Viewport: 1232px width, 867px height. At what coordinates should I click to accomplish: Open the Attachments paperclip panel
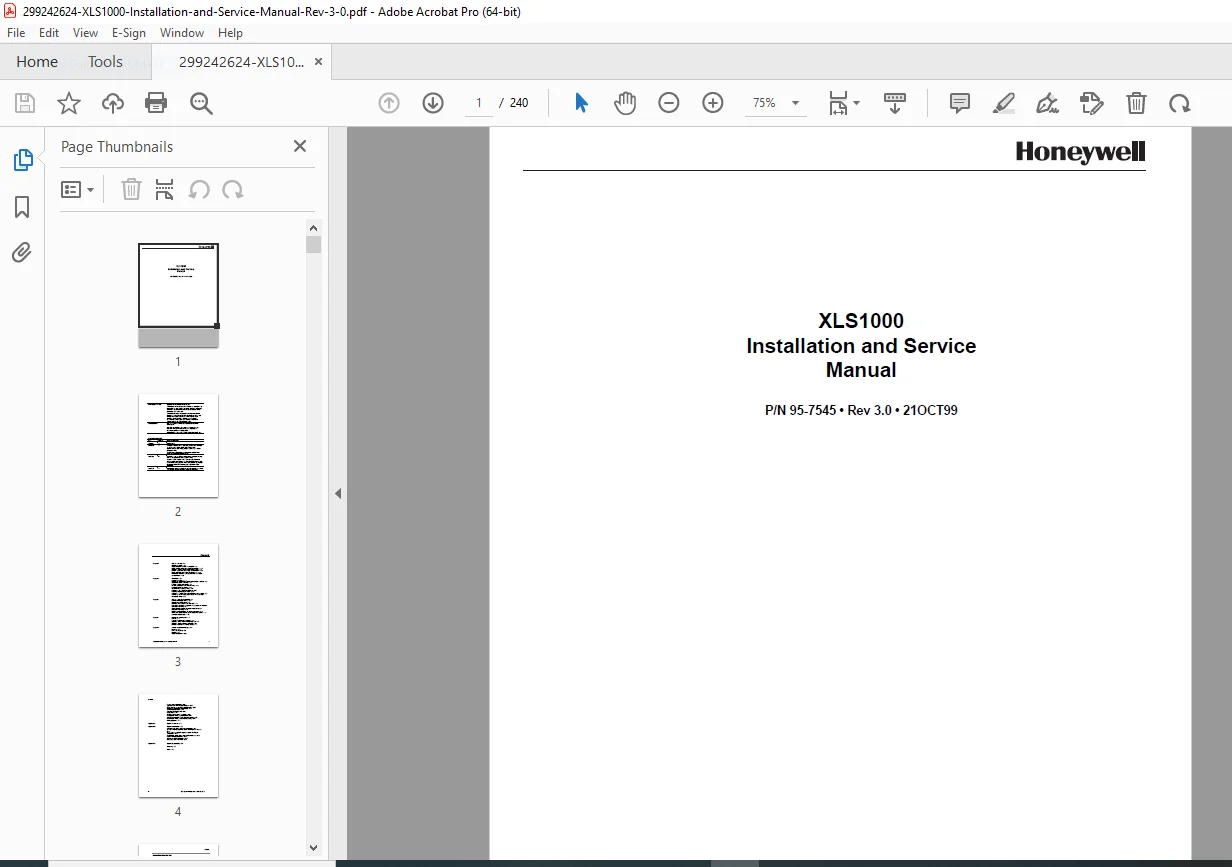click(x=22, y=252)
